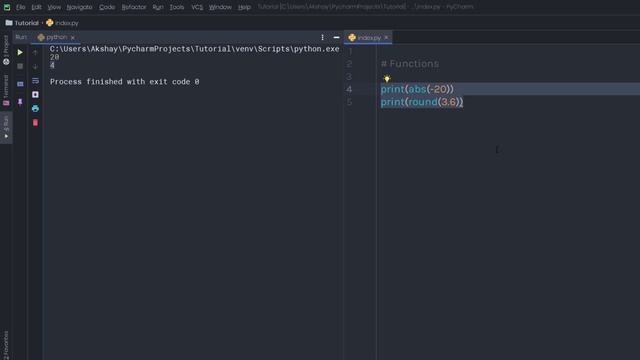Open Run panel options three-dot menu

coord(322,38)
